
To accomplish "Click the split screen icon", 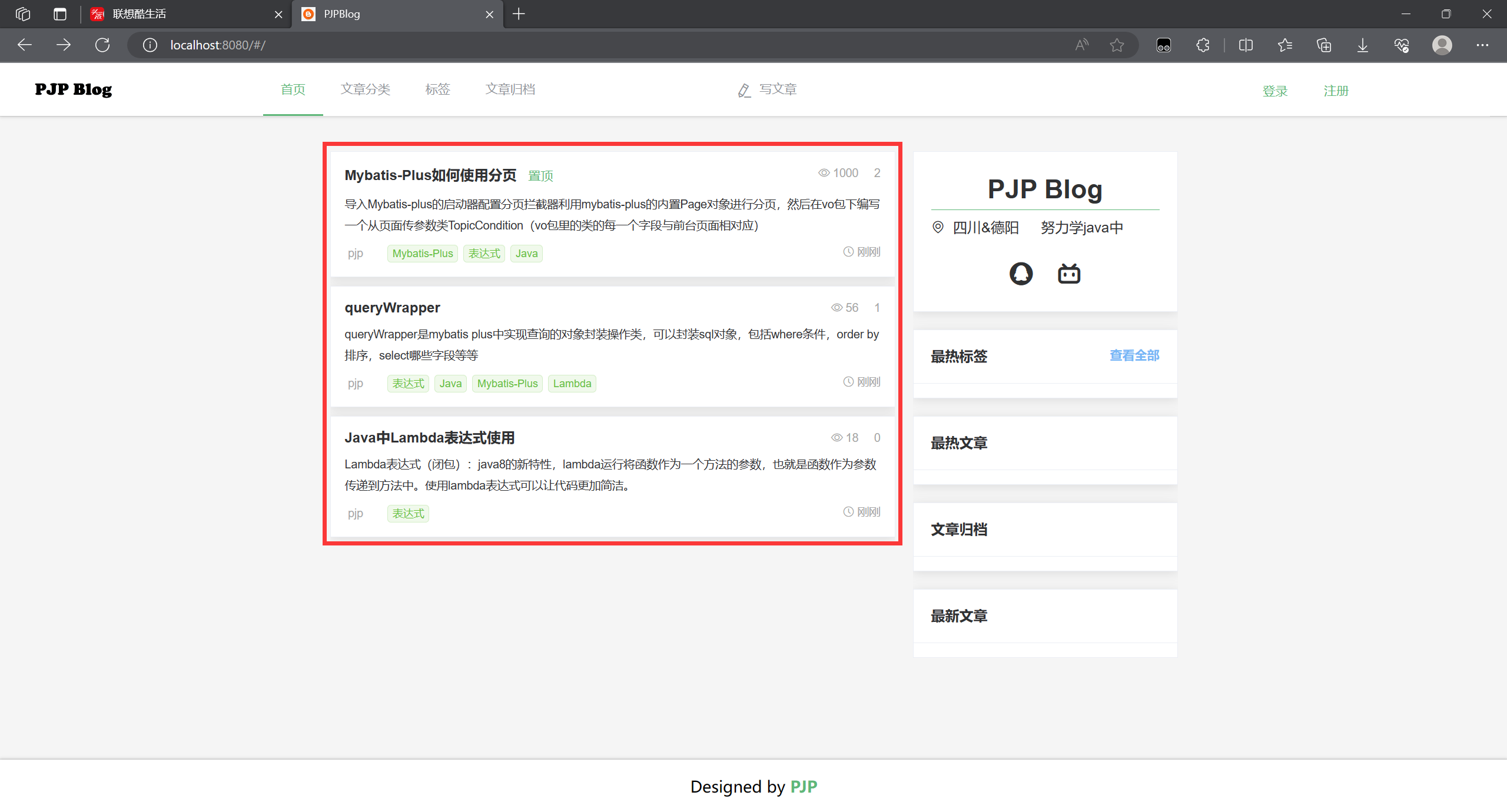I will tap(1246, 45).
